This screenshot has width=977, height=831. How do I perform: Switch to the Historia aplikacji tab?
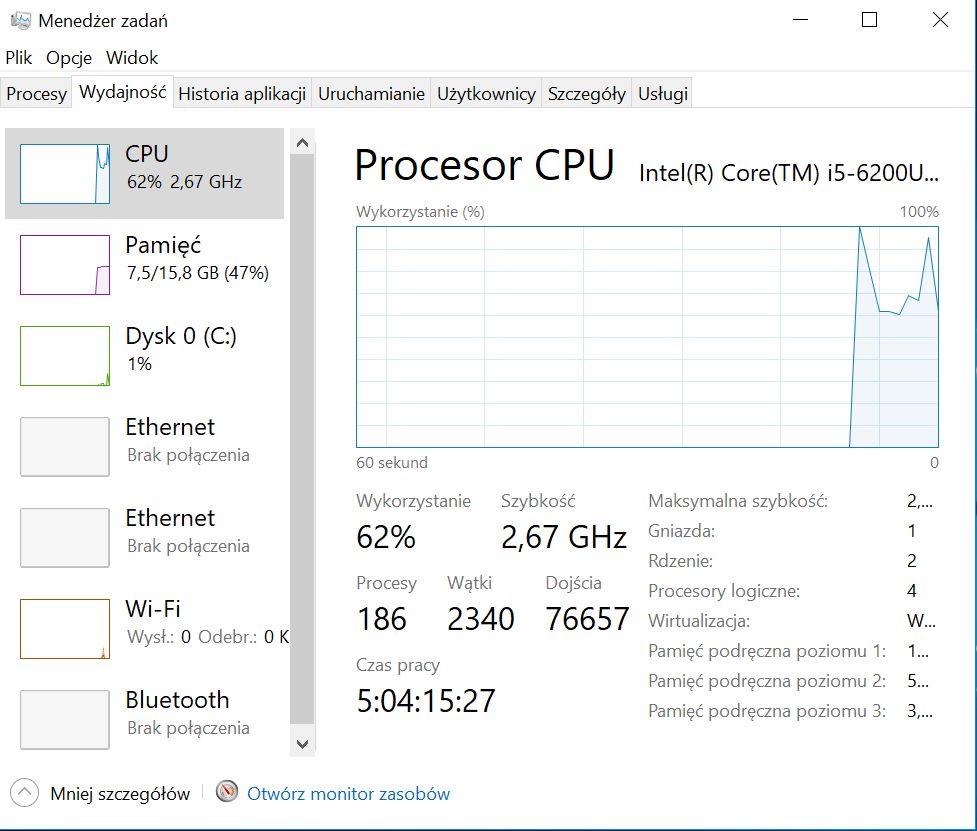coord(242,93)
